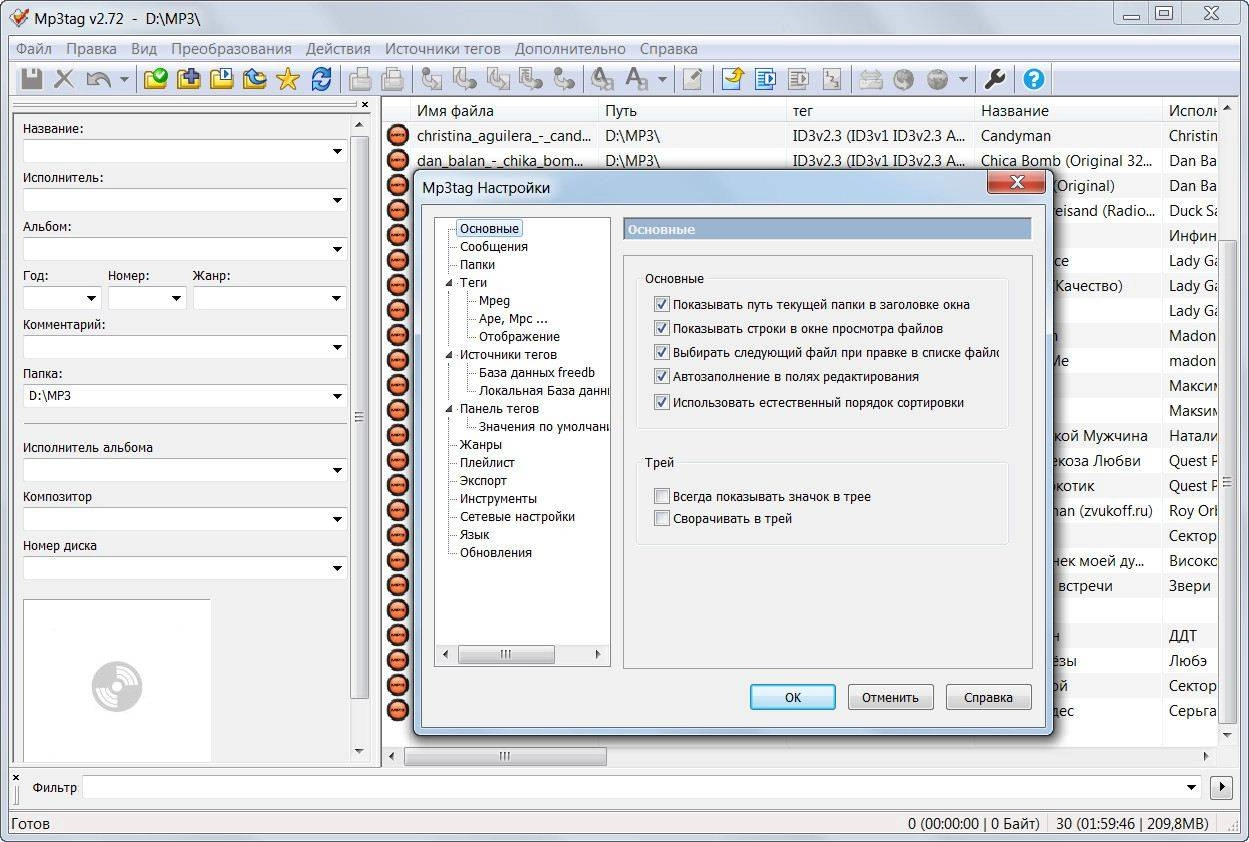Select Плейлист in the settings tree
Screen dimensions: 1249x842
487,463
